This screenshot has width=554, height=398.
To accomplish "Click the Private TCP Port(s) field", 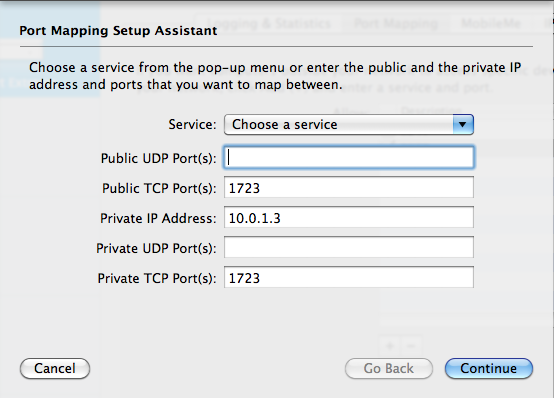I will point(349,277).
